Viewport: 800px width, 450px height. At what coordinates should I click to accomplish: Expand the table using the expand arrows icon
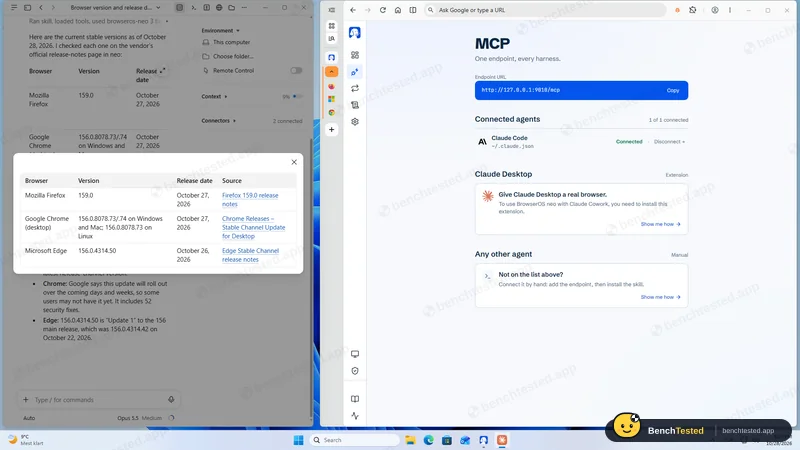[x=162, y=71]
